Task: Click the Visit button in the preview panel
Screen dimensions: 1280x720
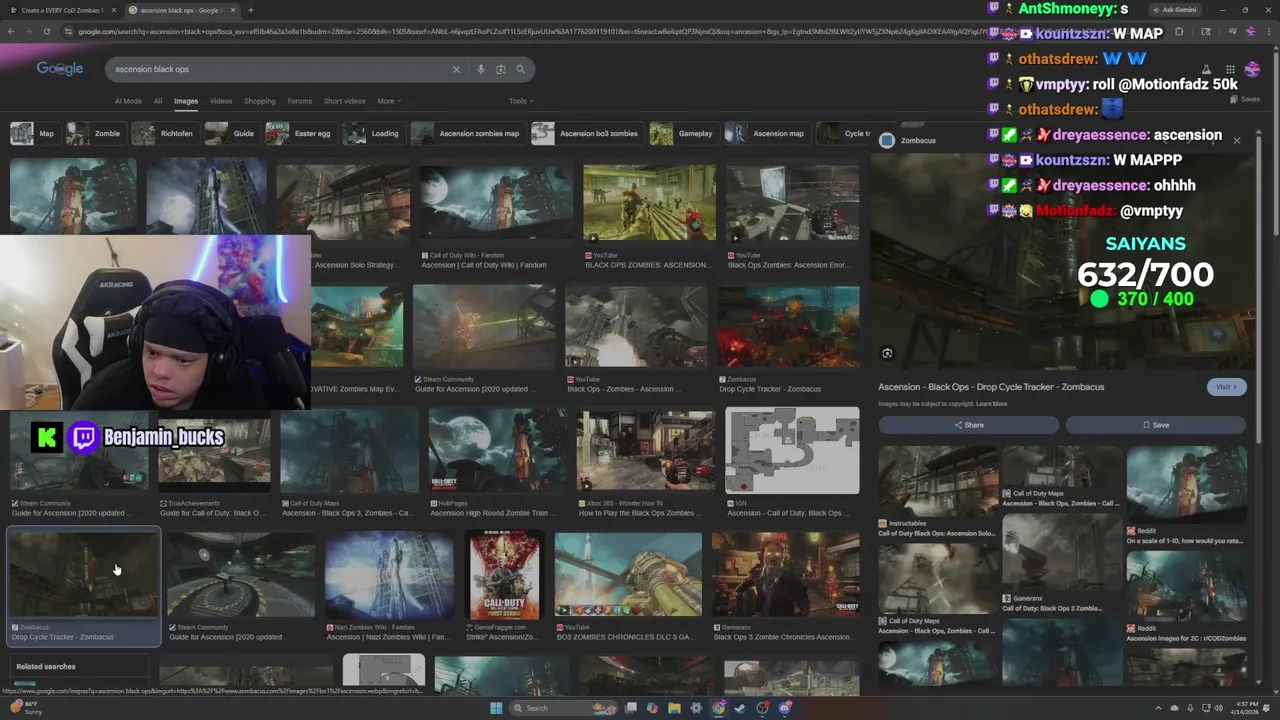Action: [x=1225, y=387]
